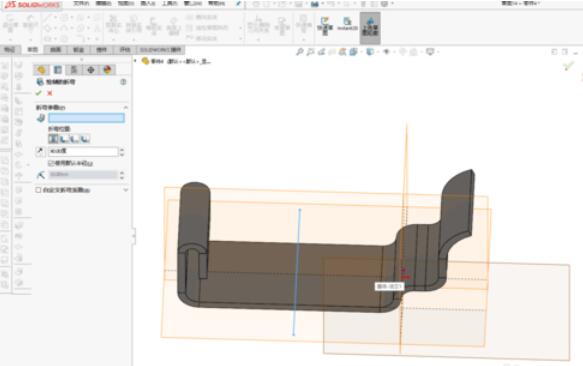Switch to the 焊件 ribbon tab
The height and width of the screenshot is (366, 583).
102,49
